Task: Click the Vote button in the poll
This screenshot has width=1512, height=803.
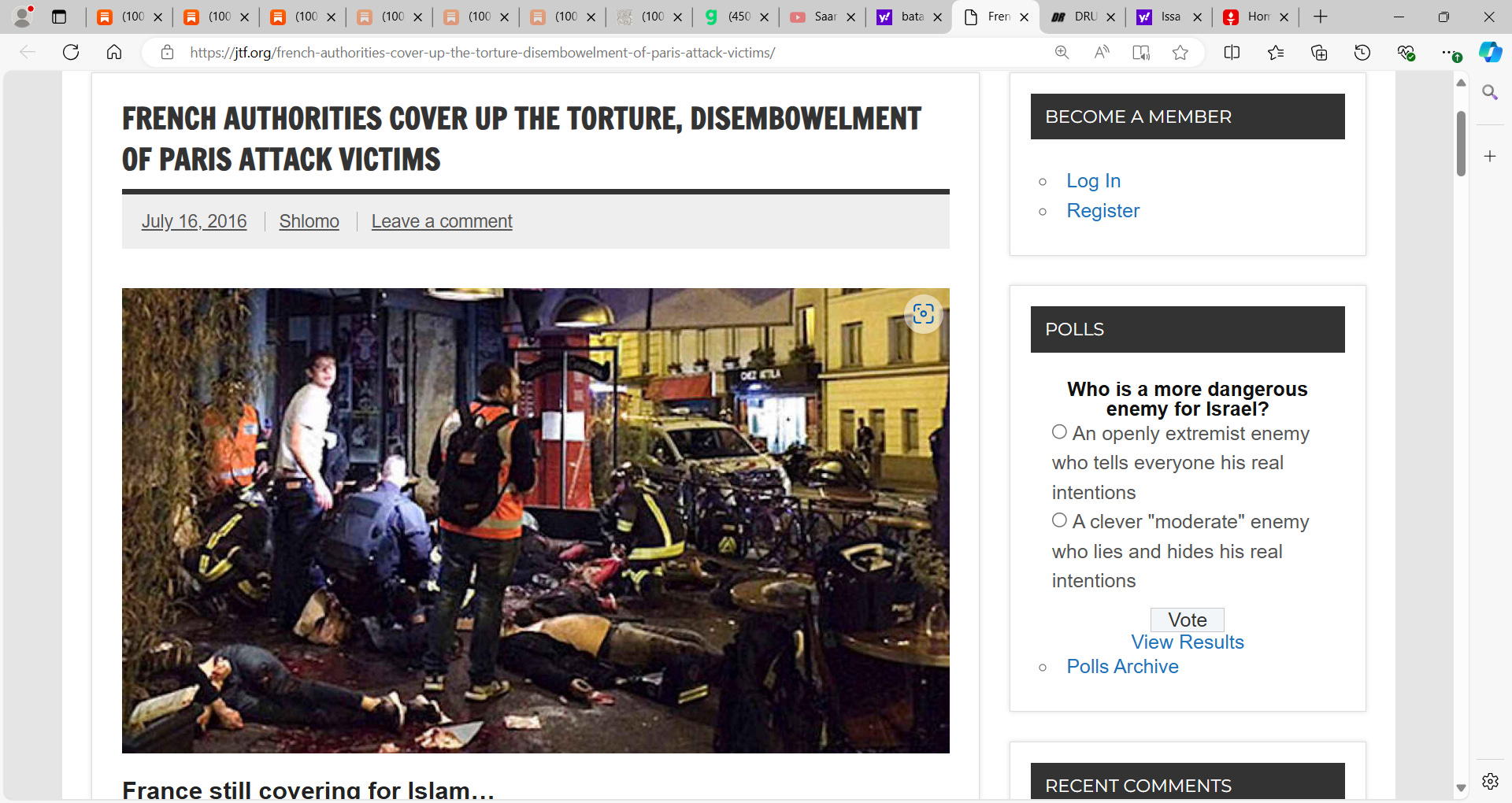Action: (x=1187, y=620)
